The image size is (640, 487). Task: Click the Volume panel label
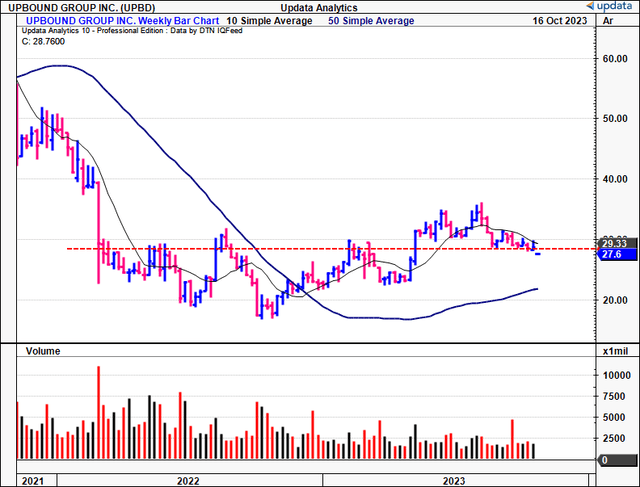pyautogui.click(x=40, y=351)
